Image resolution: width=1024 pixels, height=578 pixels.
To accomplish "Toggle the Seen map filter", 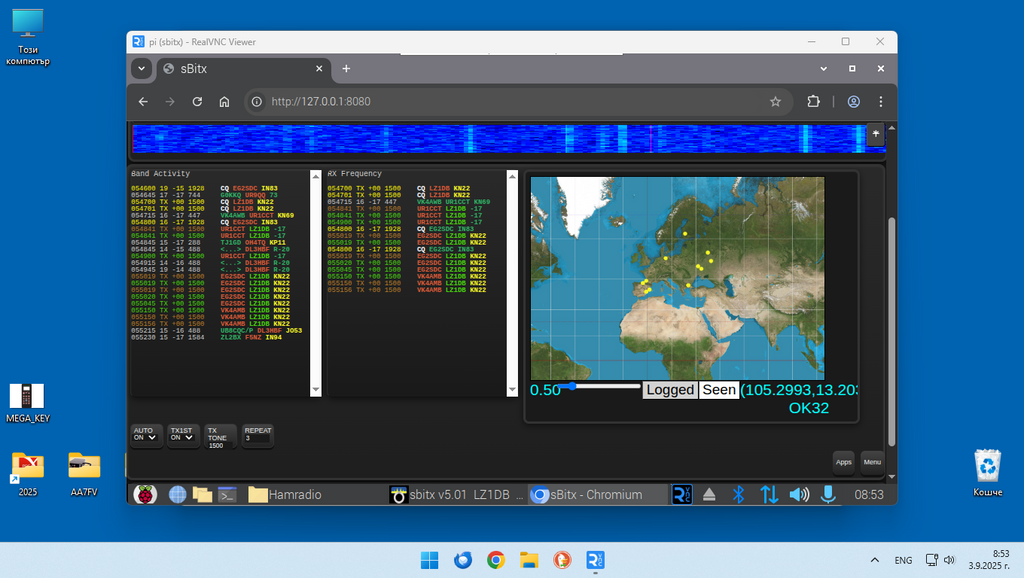I will coord(718,390).
